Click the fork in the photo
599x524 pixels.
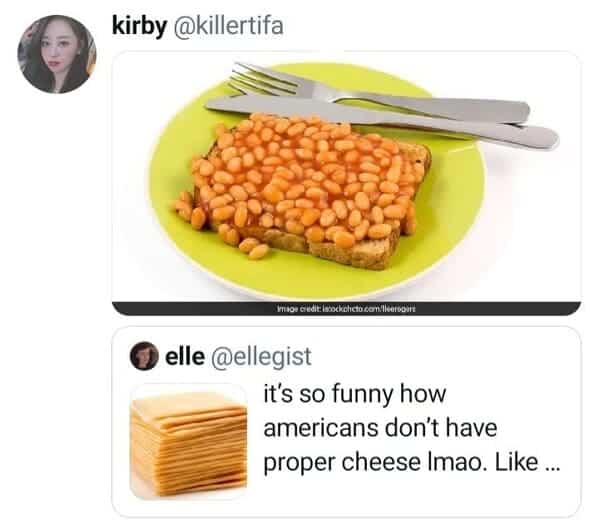[267, 79]
